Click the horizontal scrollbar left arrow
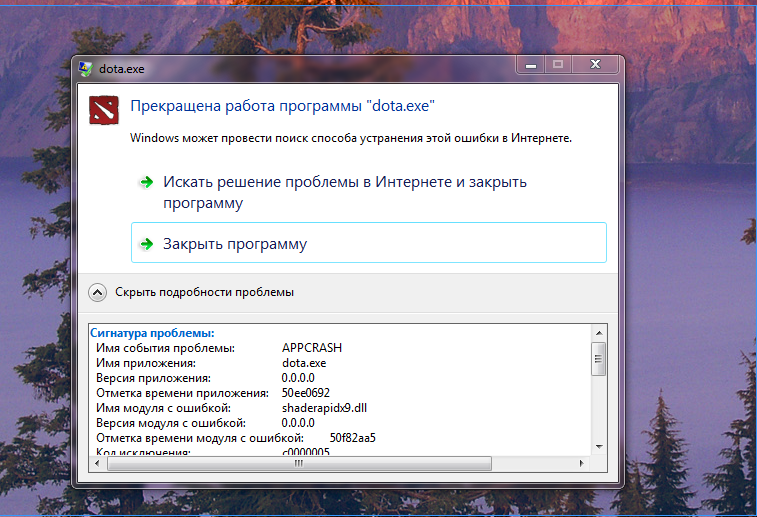This screenshot has width=757, height=517. tap(97, 463)
